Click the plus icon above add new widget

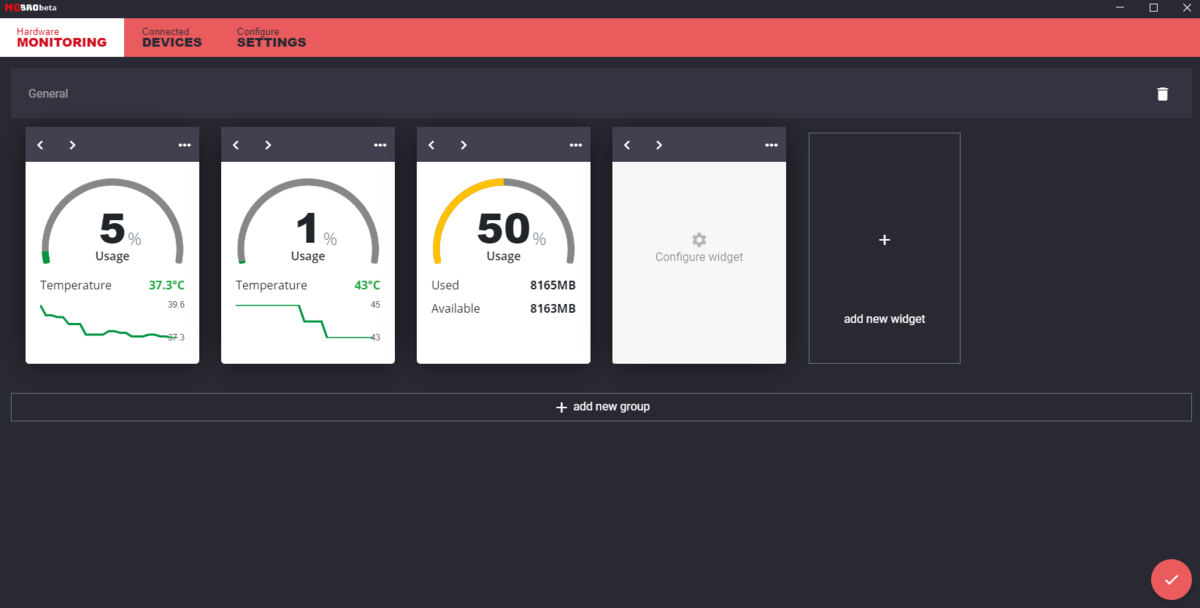tap(884, 240)
